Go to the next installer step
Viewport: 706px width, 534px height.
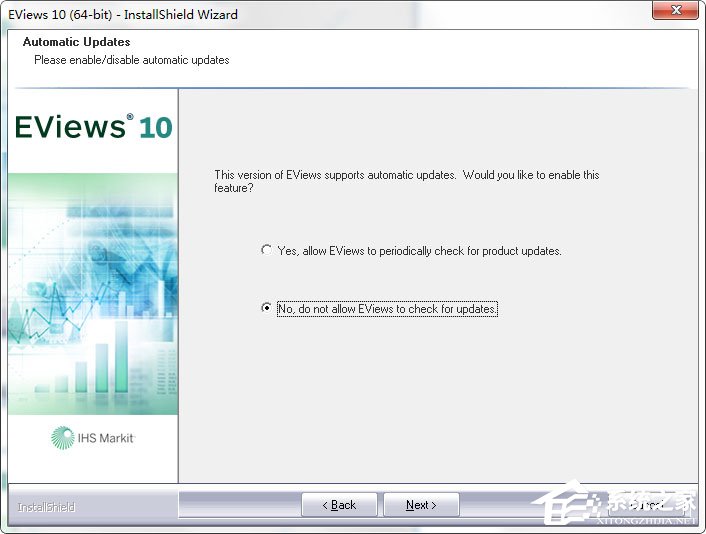tap(421, 505)
